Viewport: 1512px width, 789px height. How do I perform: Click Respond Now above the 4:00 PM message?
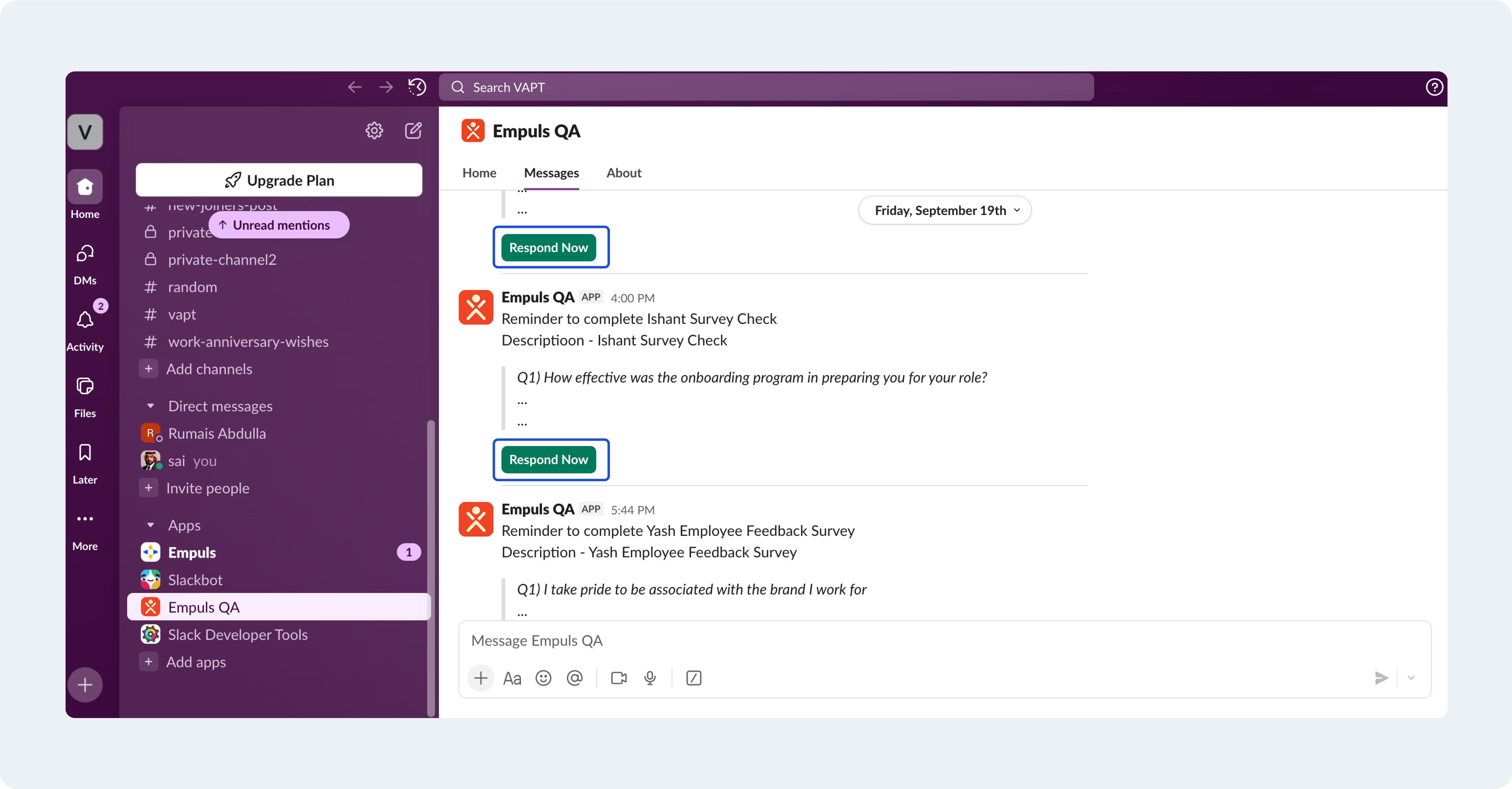[548, 248]
